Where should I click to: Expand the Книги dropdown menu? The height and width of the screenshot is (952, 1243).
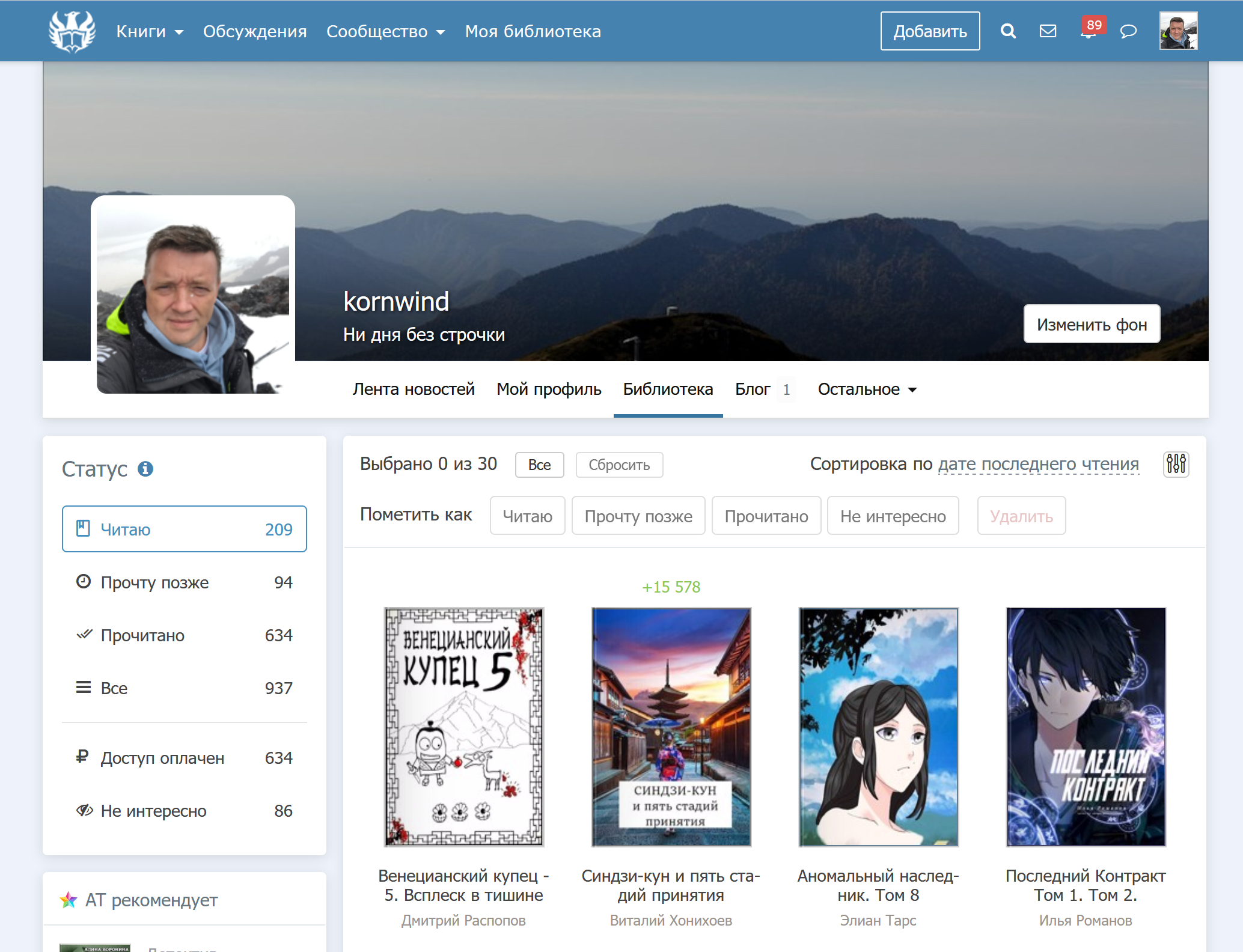150,31
